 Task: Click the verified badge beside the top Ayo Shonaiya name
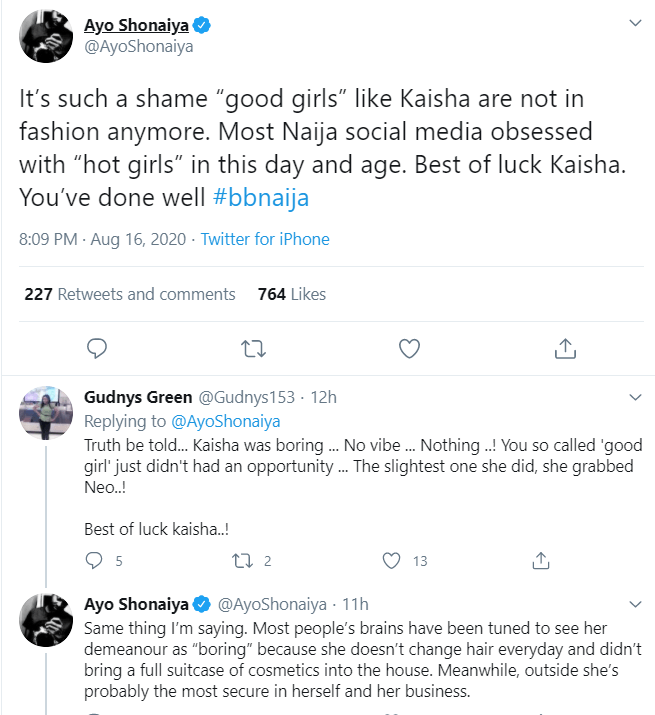(x=201, y=26)
